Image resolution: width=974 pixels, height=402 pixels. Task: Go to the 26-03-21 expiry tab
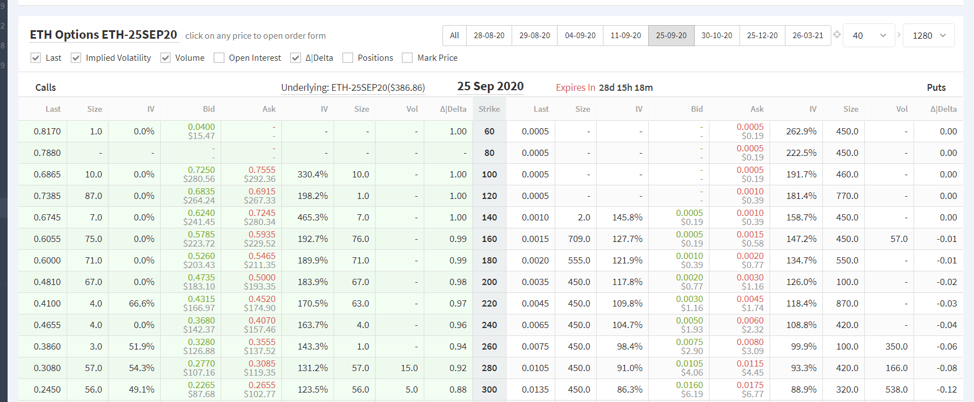click(807, 35)
